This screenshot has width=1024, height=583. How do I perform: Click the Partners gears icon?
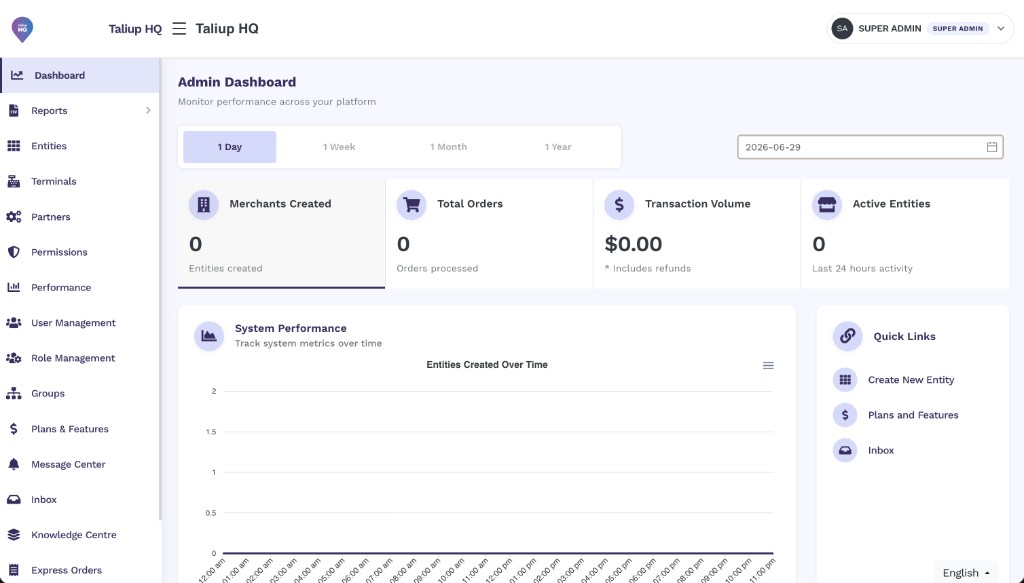(14, 216)
